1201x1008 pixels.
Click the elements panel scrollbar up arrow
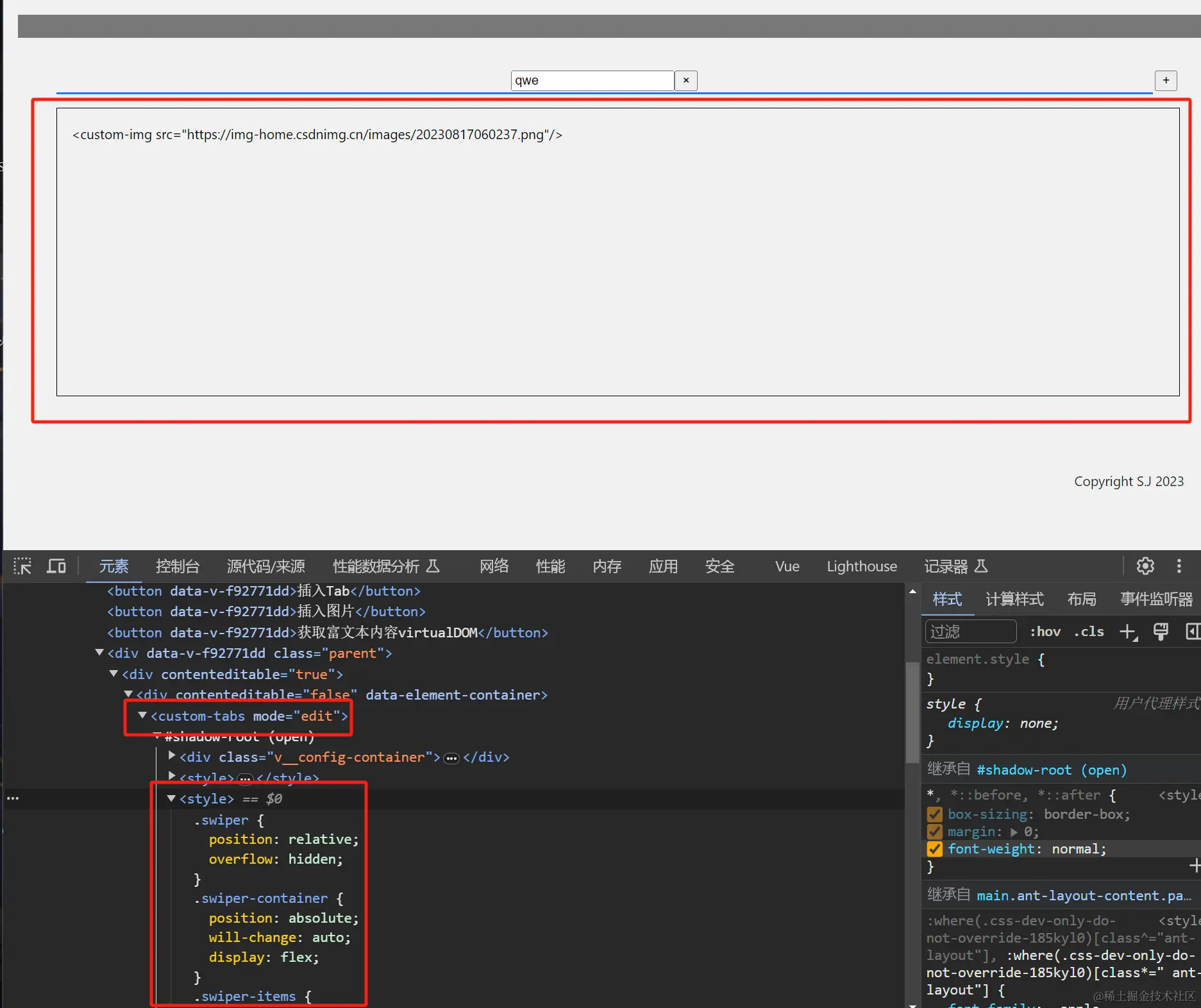click(x=912, y=592)
